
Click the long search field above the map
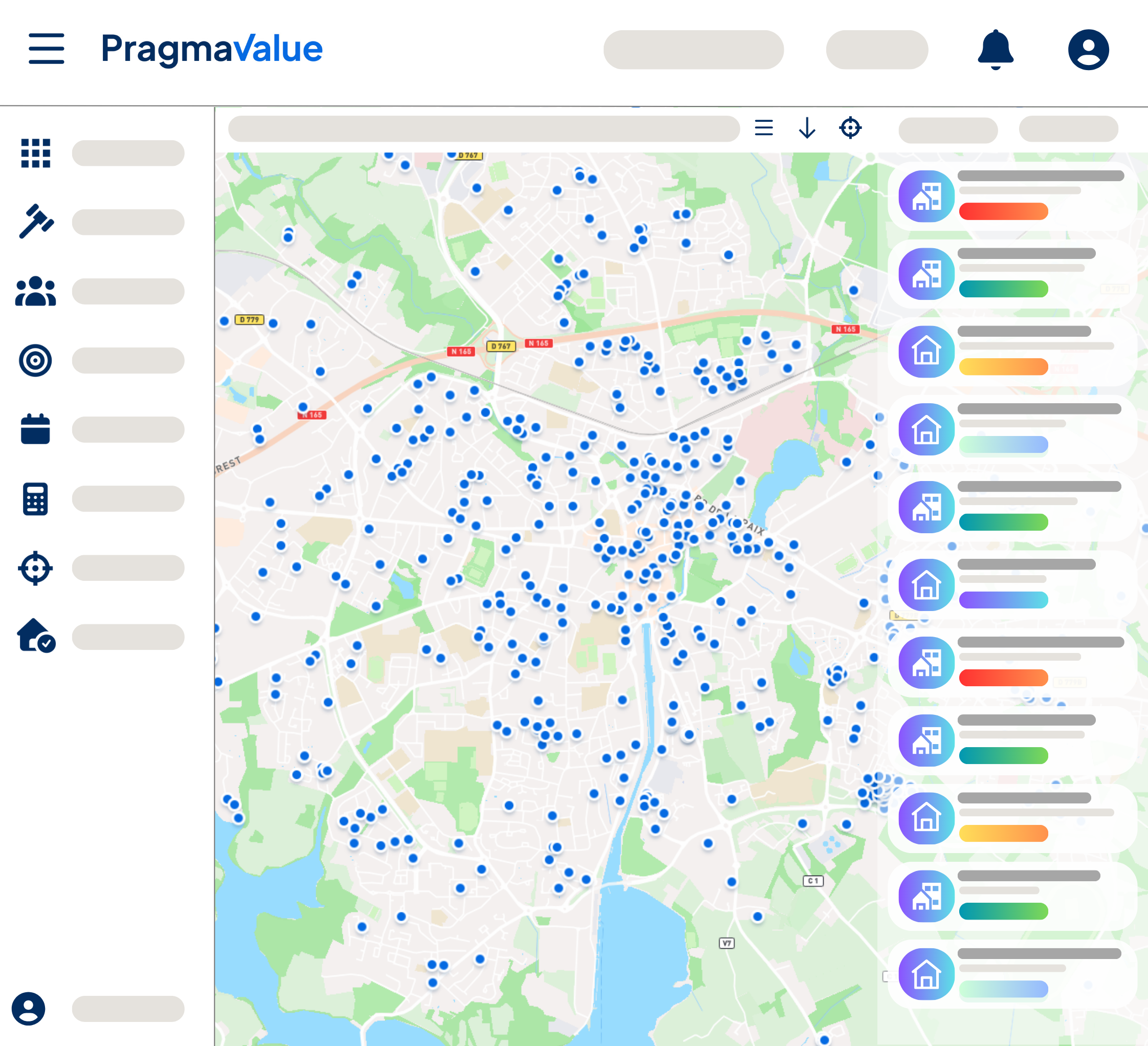pos(483,129)
